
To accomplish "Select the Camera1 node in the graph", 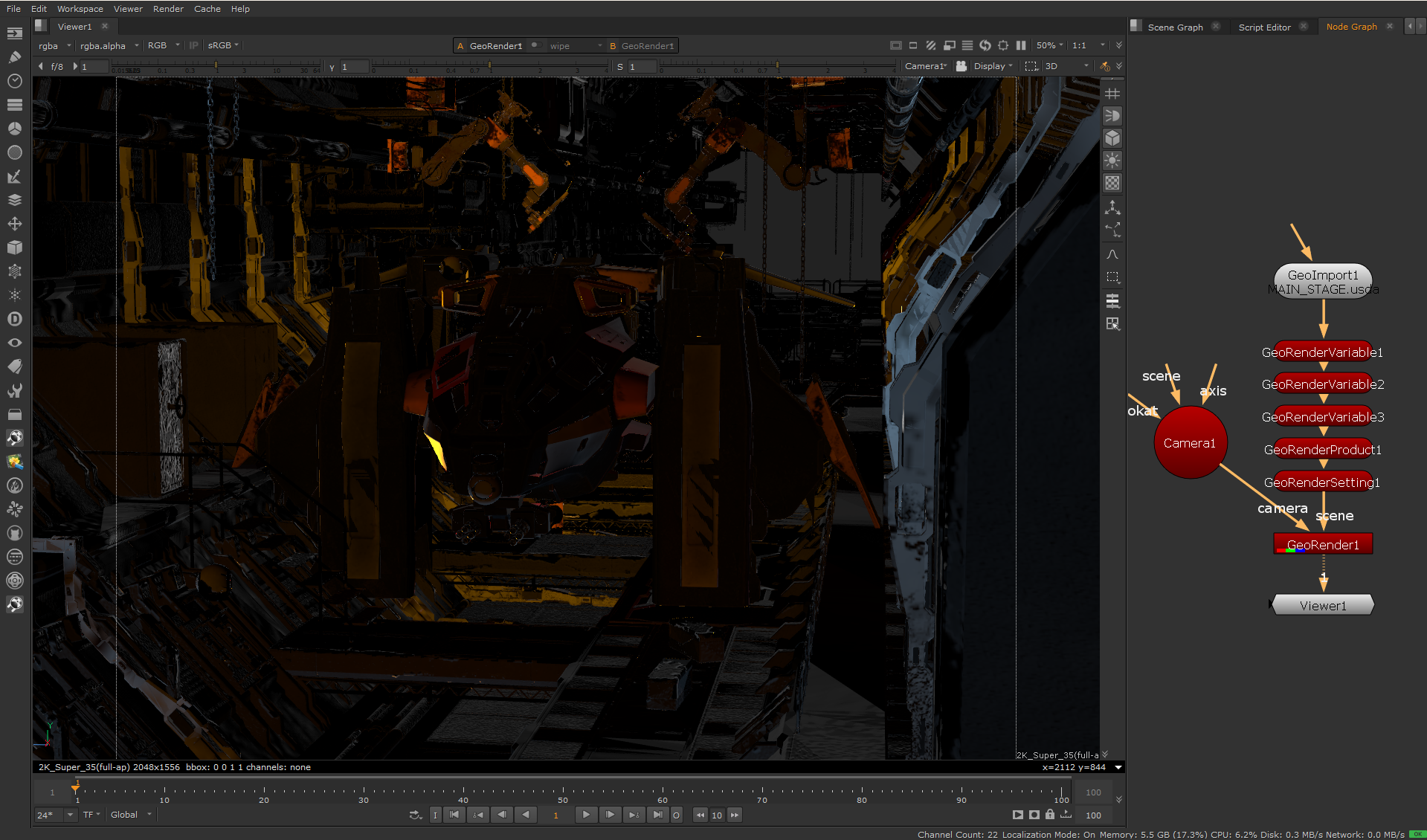I will (1190, 443).
